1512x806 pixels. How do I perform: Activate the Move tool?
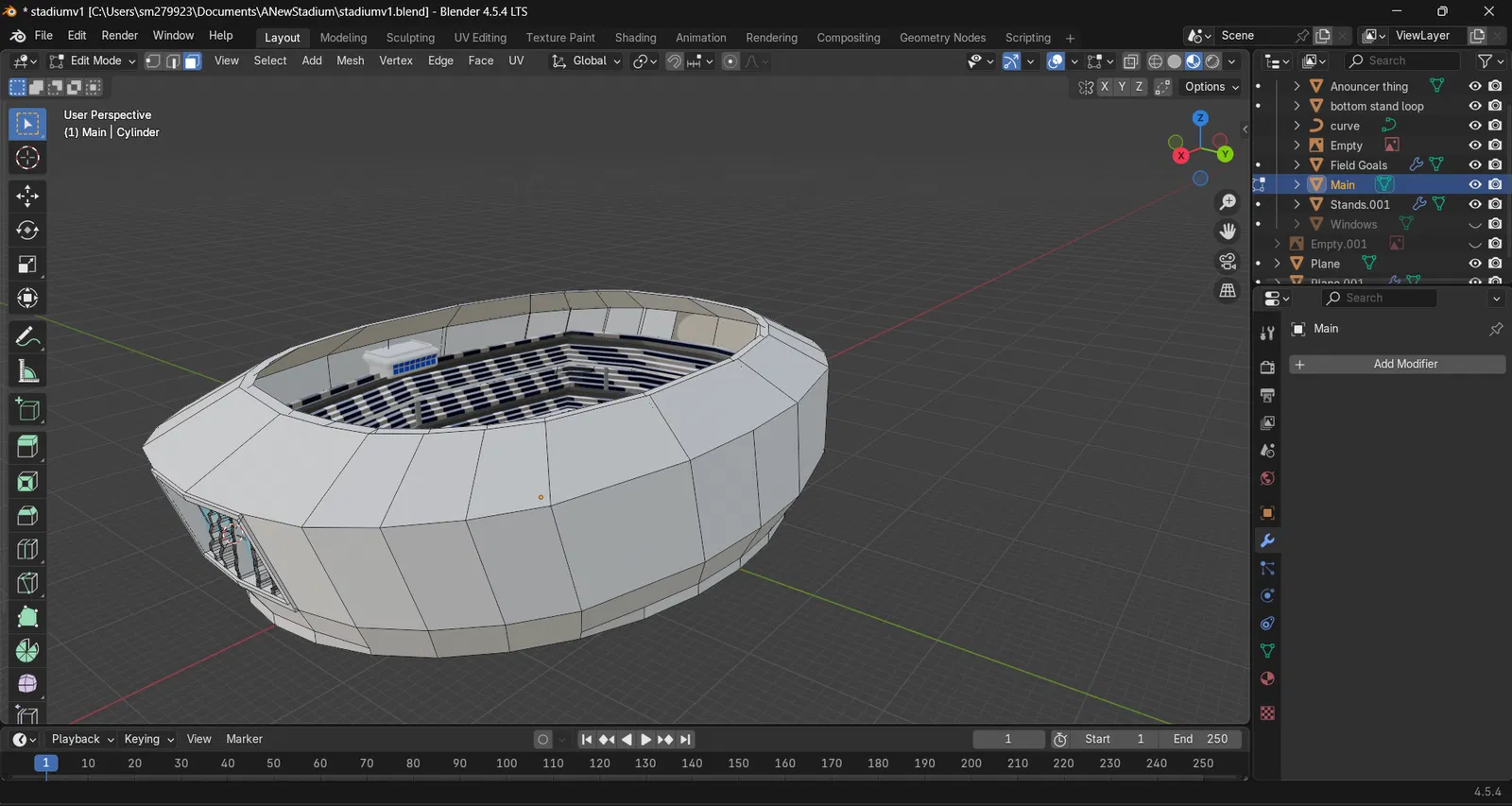coord(27,196)
